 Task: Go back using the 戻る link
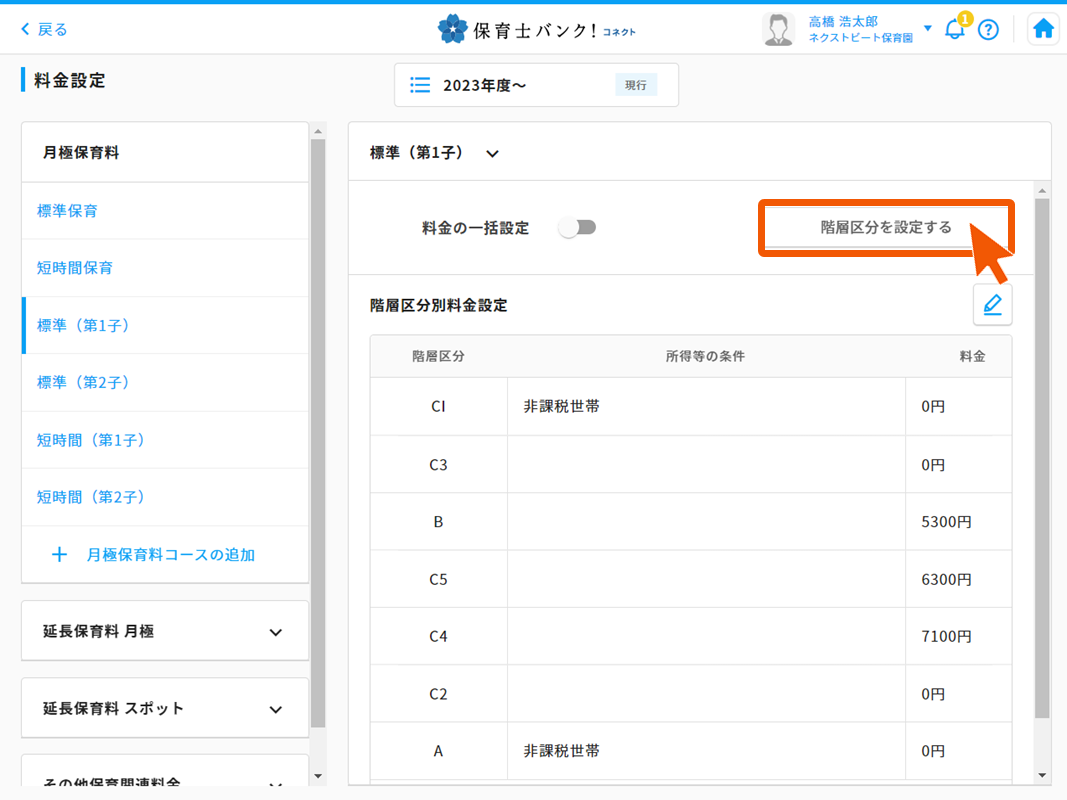44,29
